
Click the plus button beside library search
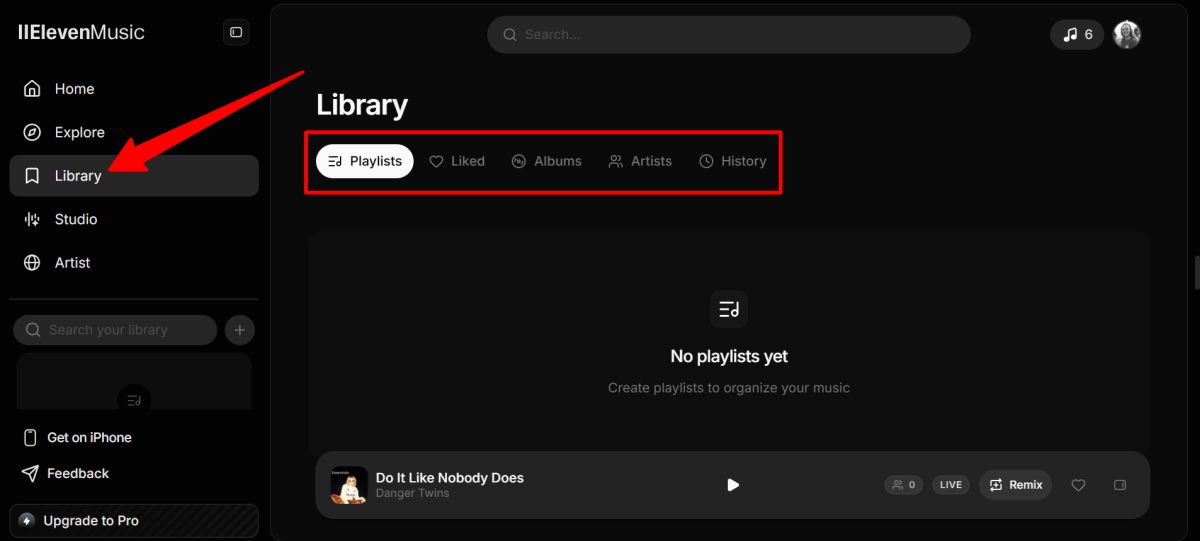(240, 330)
